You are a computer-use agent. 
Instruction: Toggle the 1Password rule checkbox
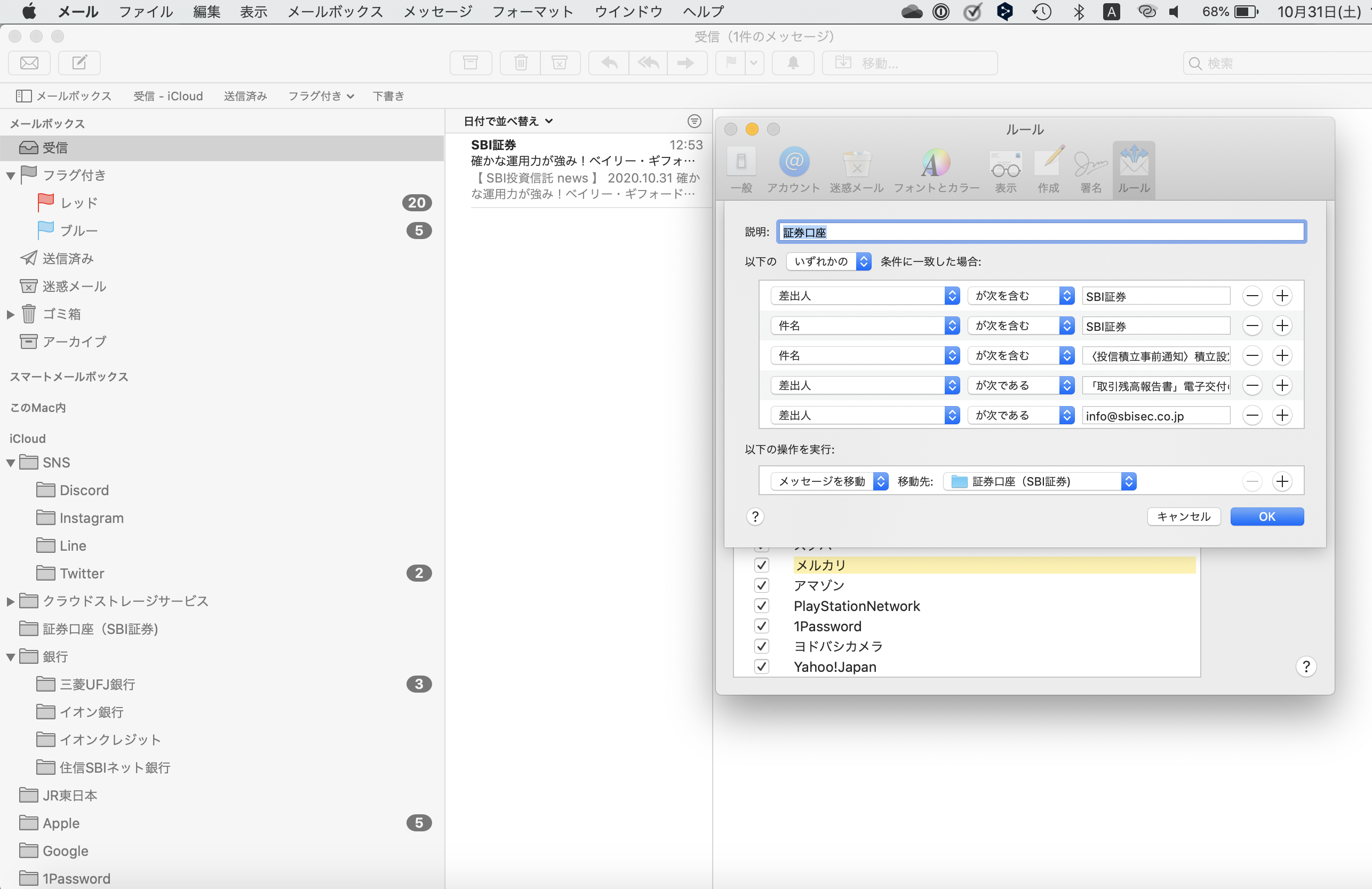pos(762,626)
